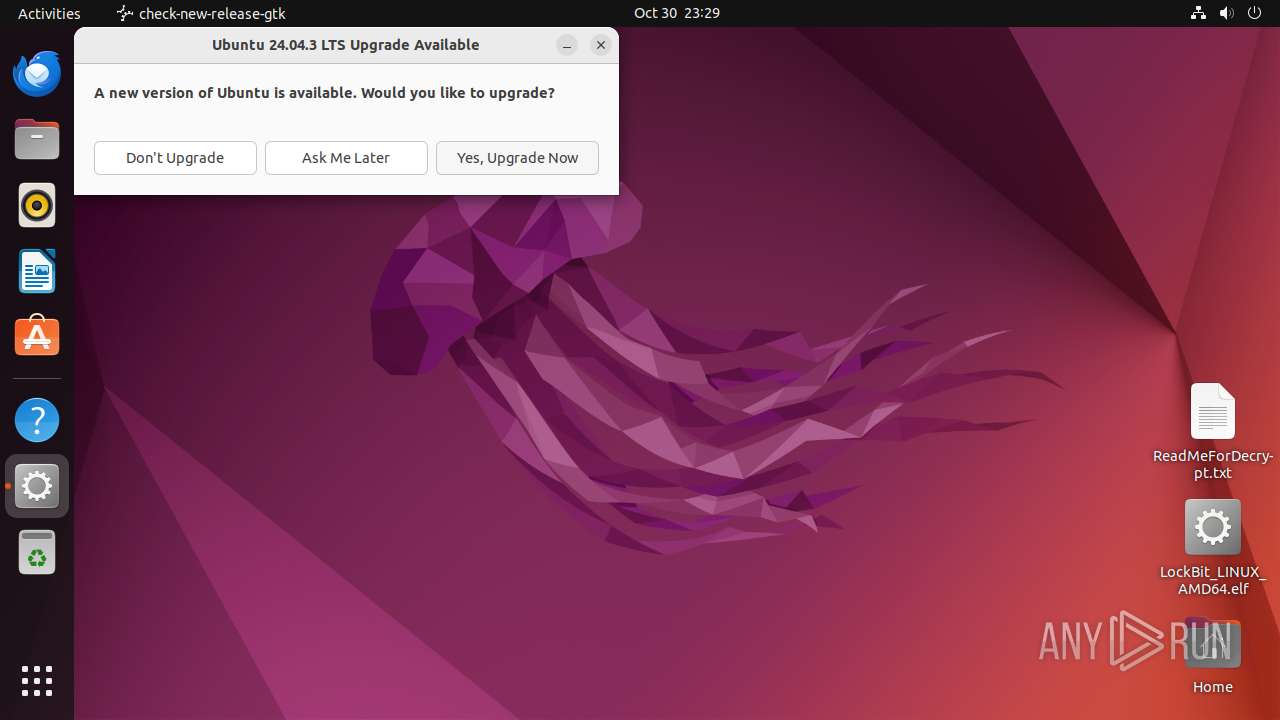Open Ubuntu Software store
Screen dimensions: 1280x720
[x=37, y=337]
